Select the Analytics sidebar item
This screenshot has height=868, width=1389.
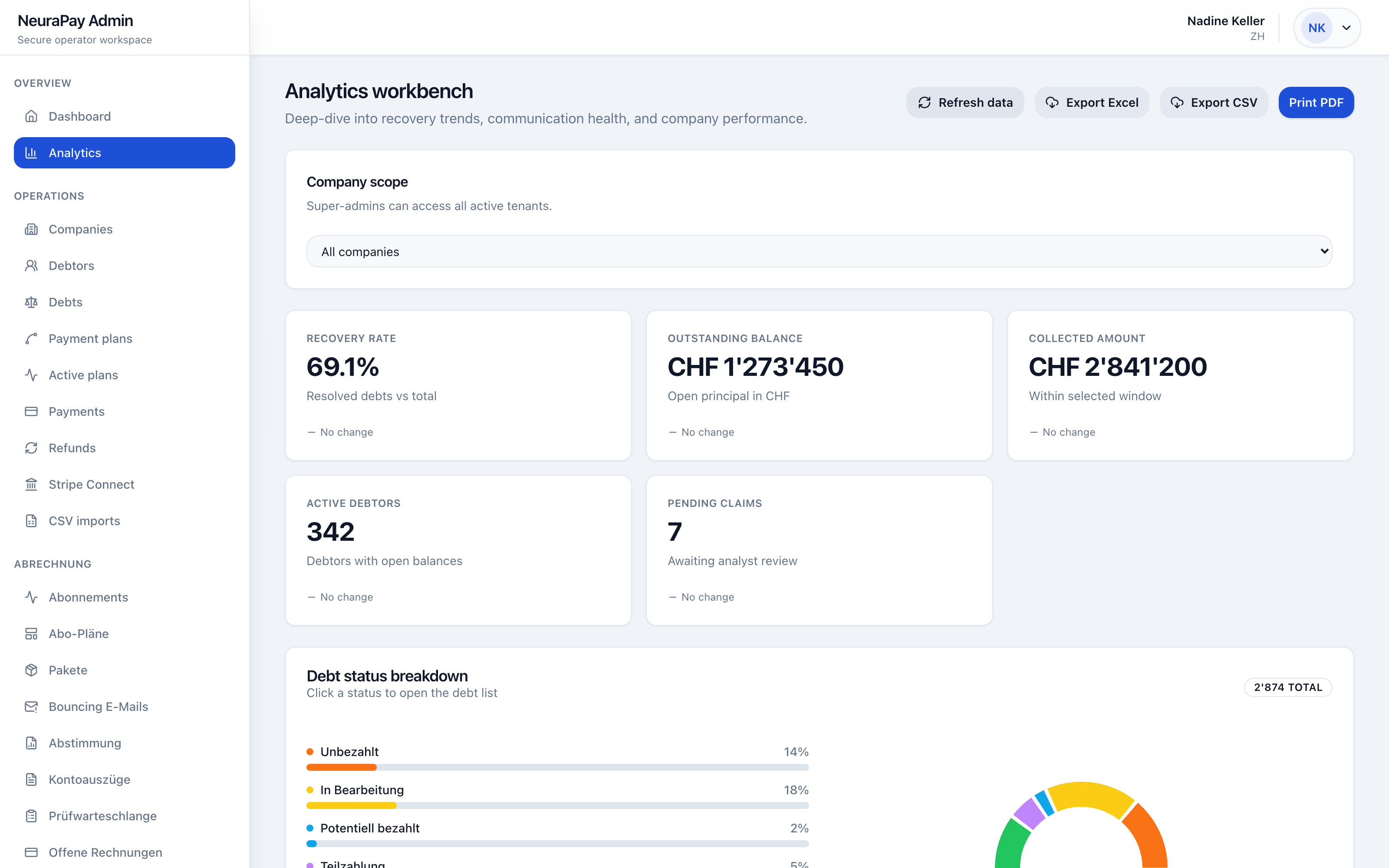point(125,153)
